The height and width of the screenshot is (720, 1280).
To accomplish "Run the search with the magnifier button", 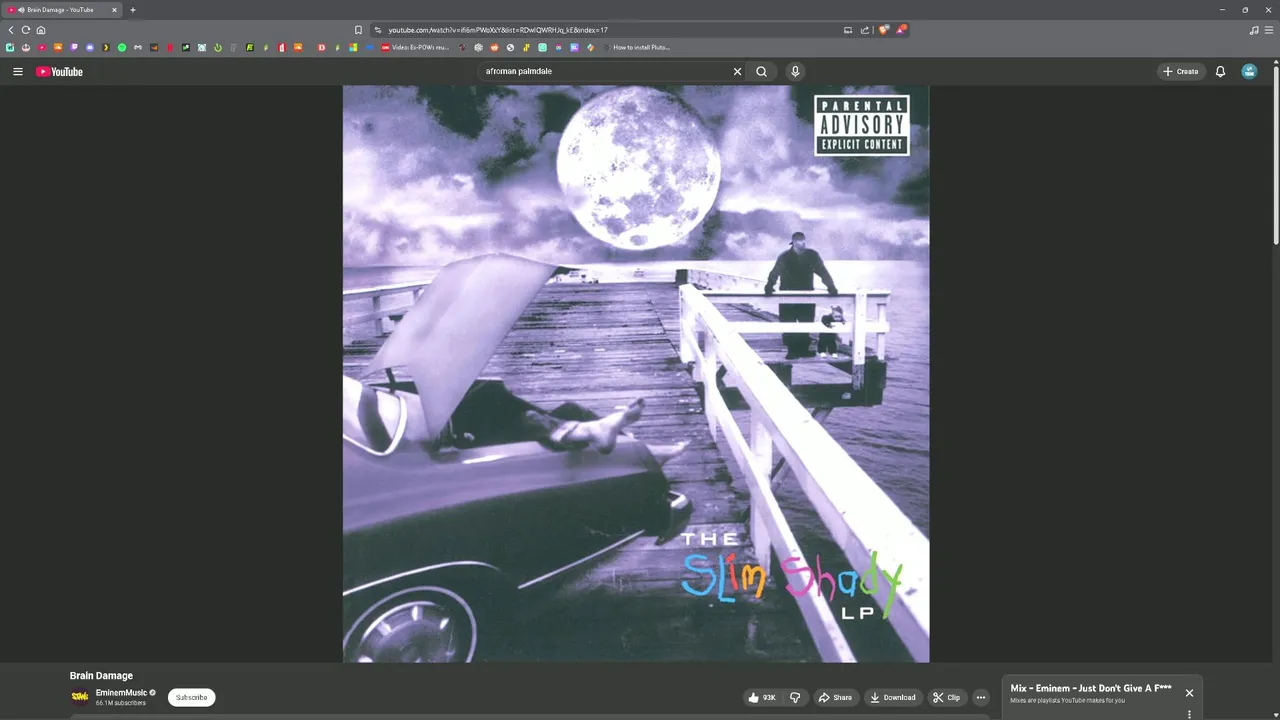I will pos(761,71).
